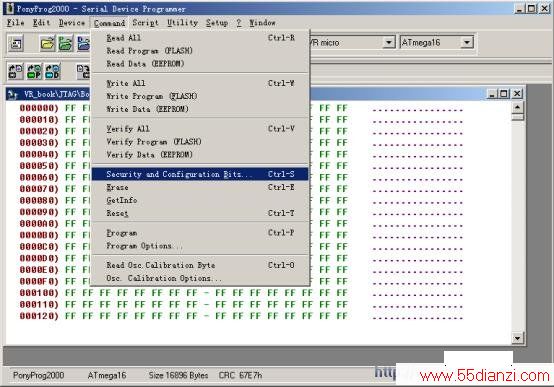Select GetInfo menu entry

(200, 200)
